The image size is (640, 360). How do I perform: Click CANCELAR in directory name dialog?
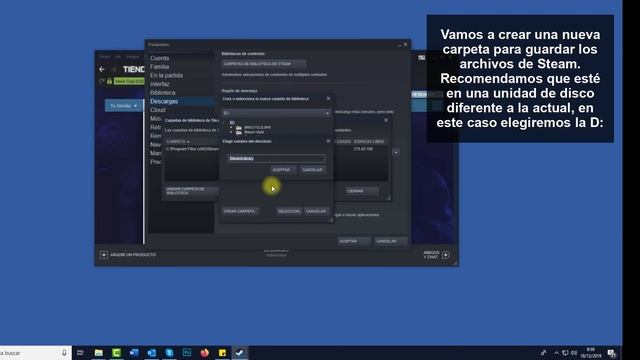click(312, 170)
